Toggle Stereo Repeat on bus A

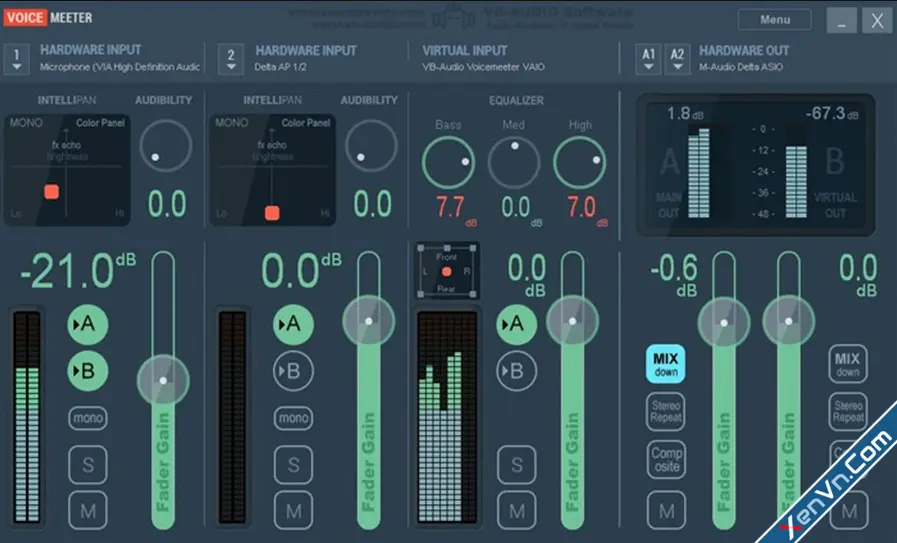pos(666,411)
